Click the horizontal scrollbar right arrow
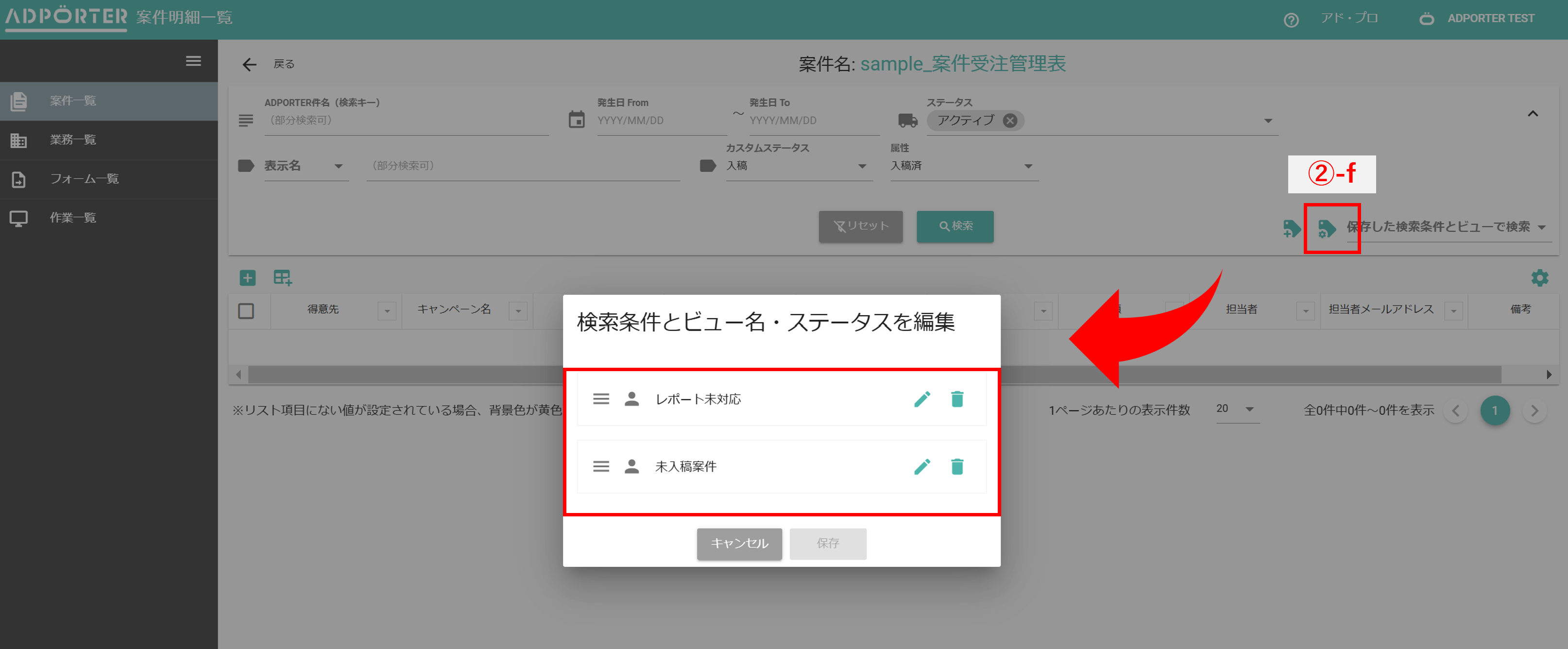Screen dimensions: 1568x649 tap(1549, 375)
